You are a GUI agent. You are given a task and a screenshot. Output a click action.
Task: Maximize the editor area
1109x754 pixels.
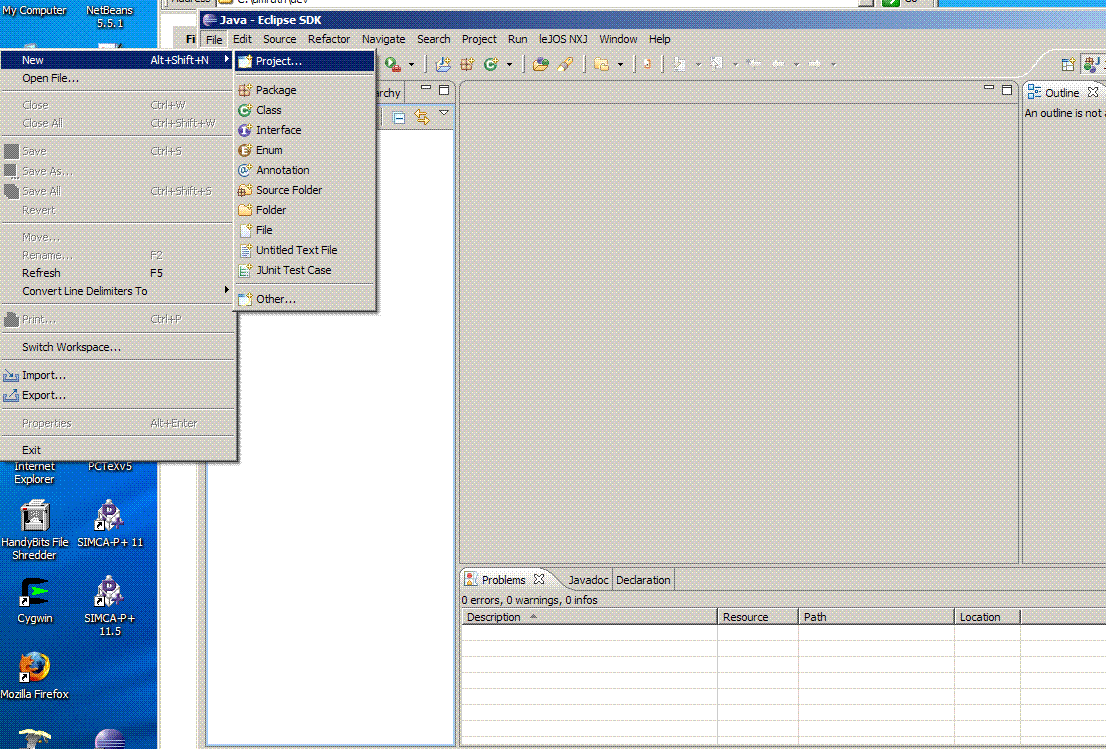pos(1007,89)
